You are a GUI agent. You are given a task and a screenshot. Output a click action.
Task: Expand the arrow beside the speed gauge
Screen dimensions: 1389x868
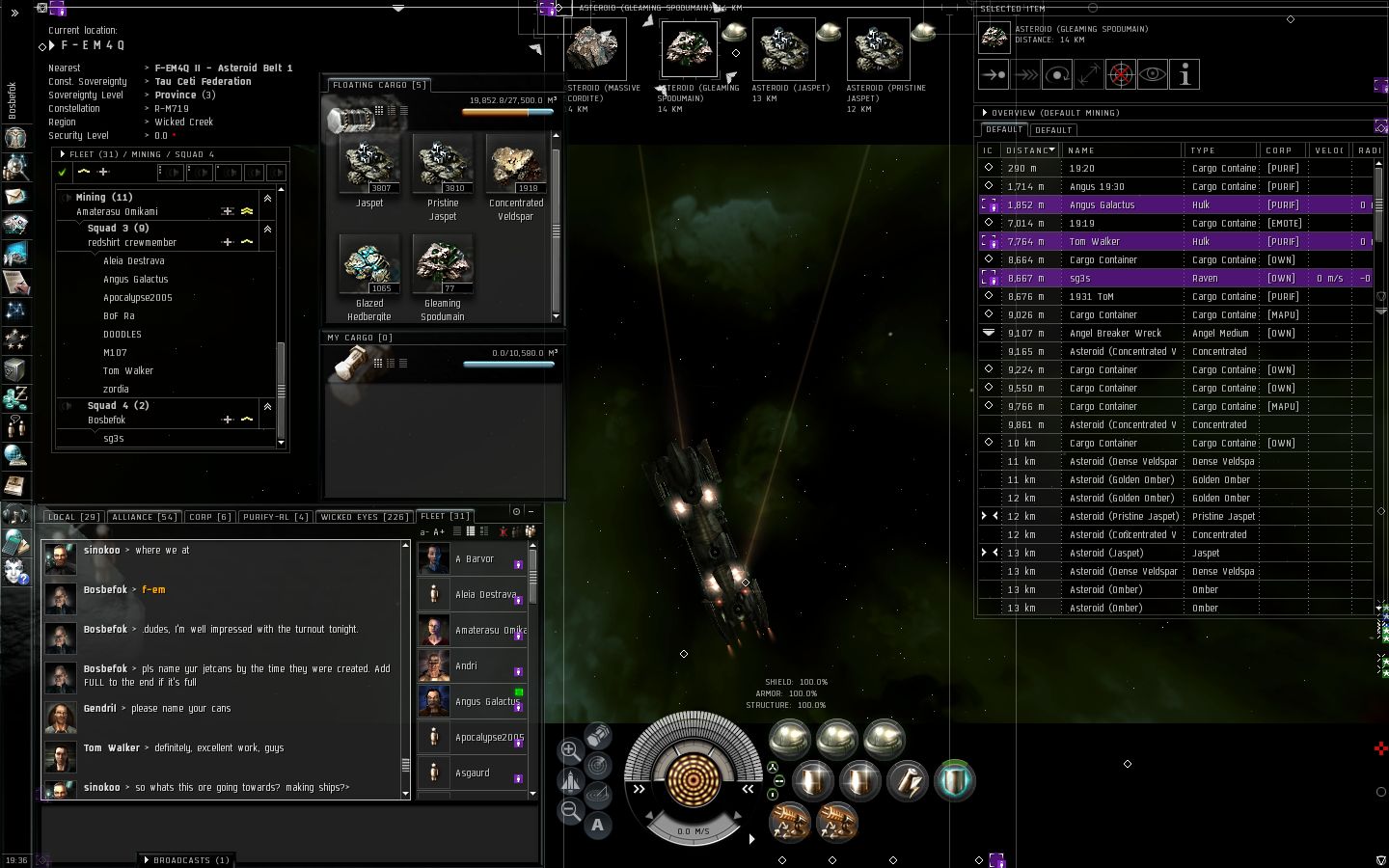751,838
